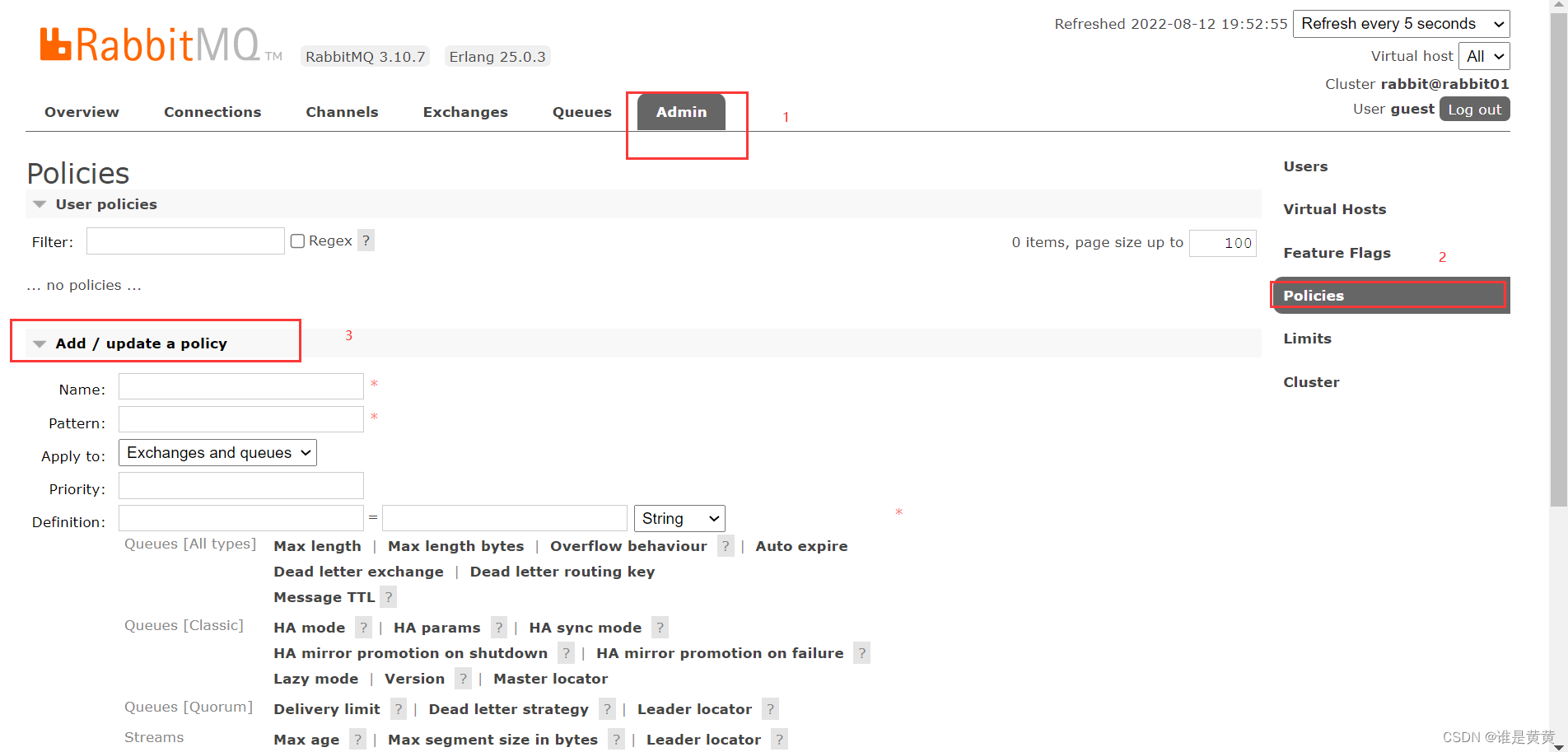Image resolution: width=1568 pixels, height=752 pixels.
Task: Open help icon for Max age
Action: (357, 740)
